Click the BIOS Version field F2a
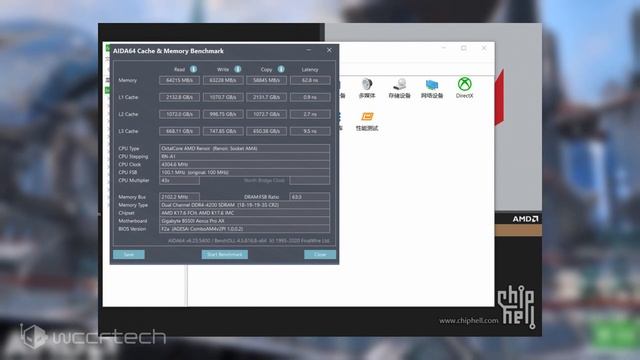640x360 pixels. click(x=244, y=229)
